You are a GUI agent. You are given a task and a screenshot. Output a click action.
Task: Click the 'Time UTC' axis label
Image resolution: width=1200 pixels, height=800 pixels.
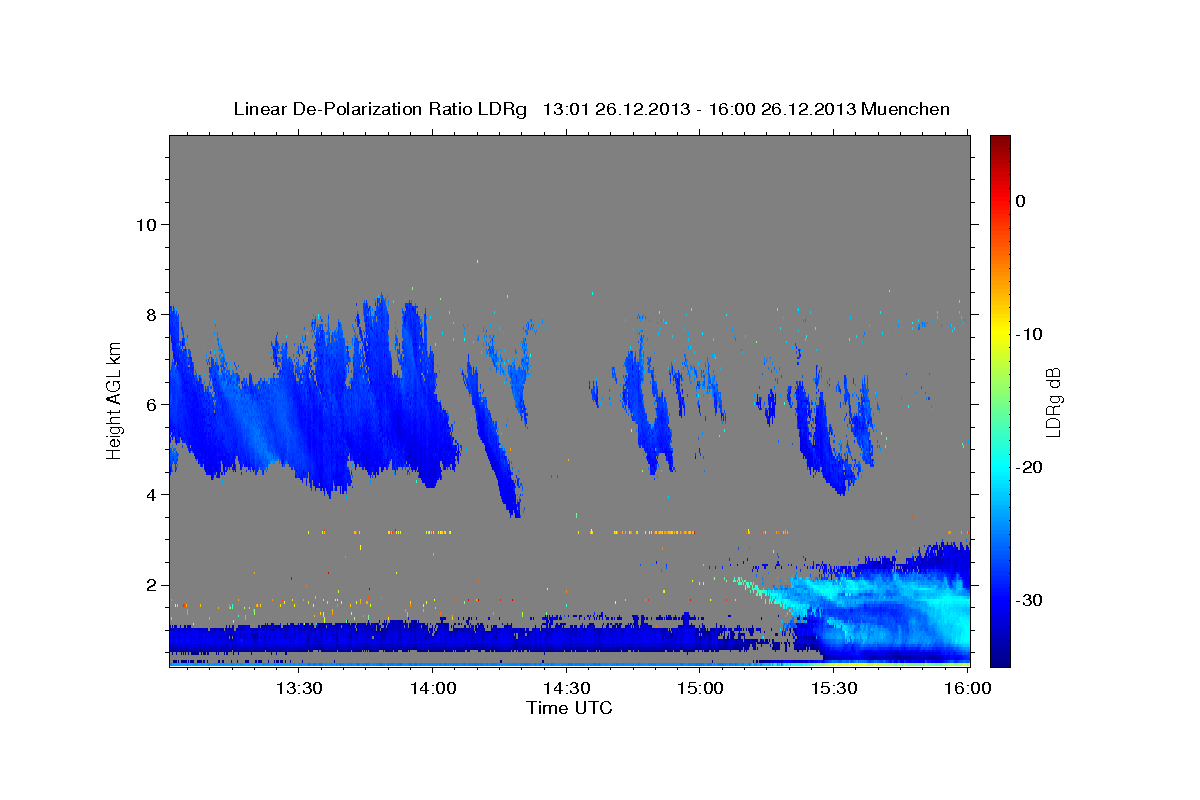[x=569, y=708]
